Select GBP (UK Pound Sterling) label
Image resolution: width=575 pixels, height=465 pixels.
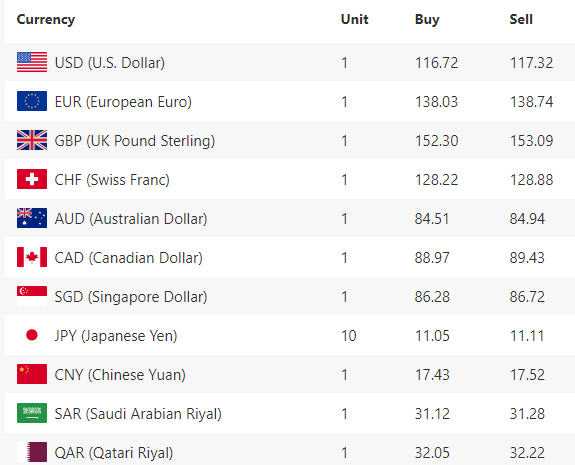[x=135, y=141]
